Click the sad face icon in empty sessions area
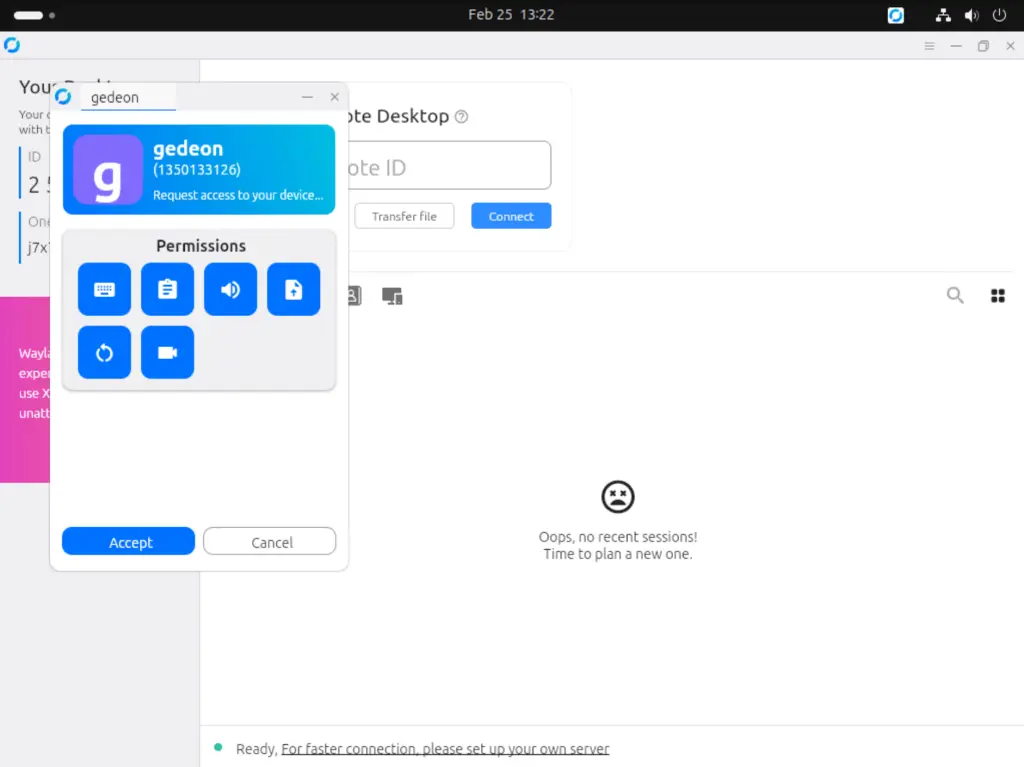 [x=617, y=496]
